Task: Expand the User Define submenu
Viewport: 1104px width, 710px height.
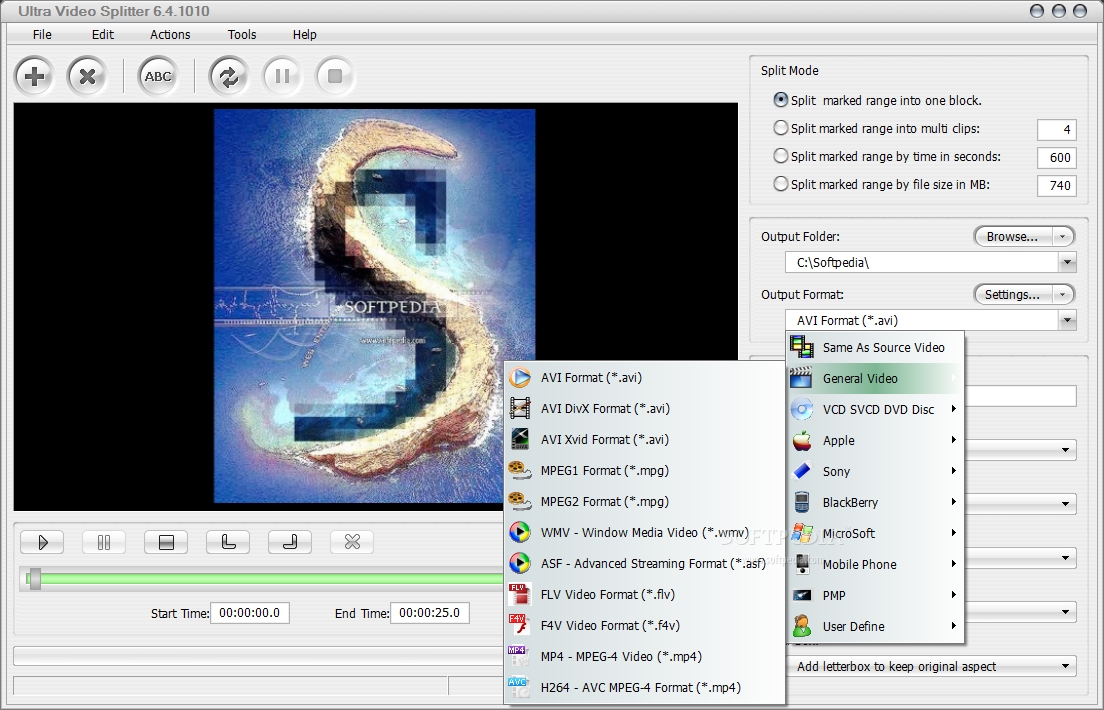Action: (875, 626)
